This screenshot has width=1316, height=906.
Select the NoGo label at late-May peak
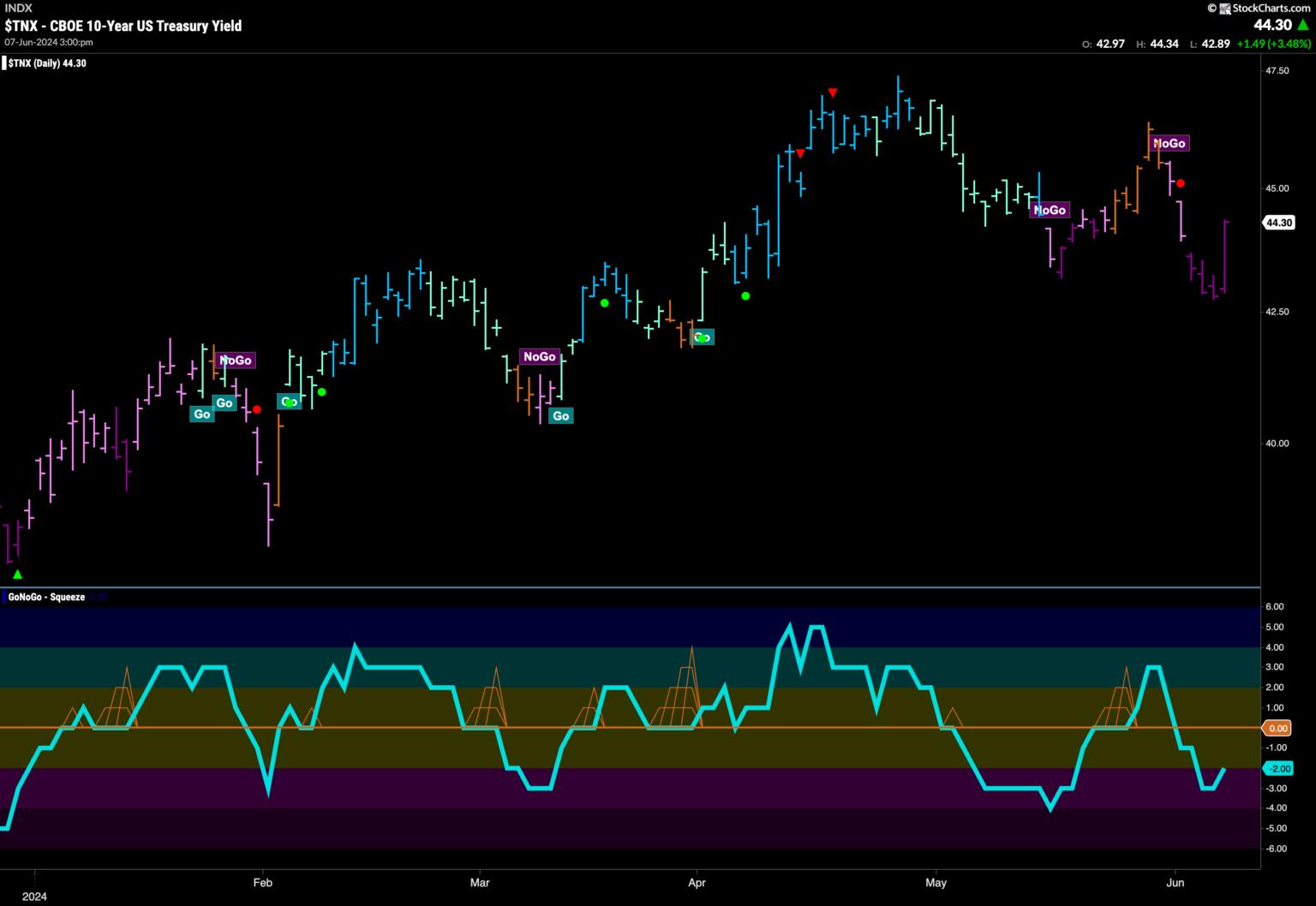click(1169, 143)
